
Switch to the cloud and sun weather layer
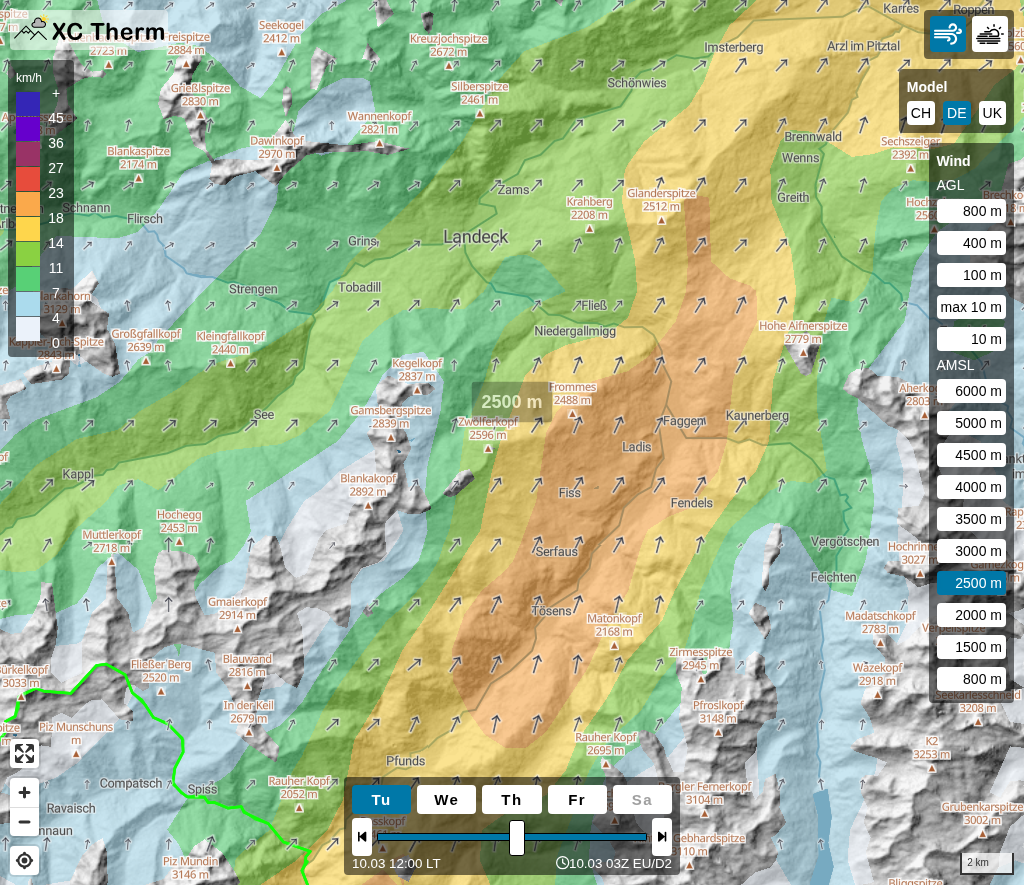coord(990,34)
